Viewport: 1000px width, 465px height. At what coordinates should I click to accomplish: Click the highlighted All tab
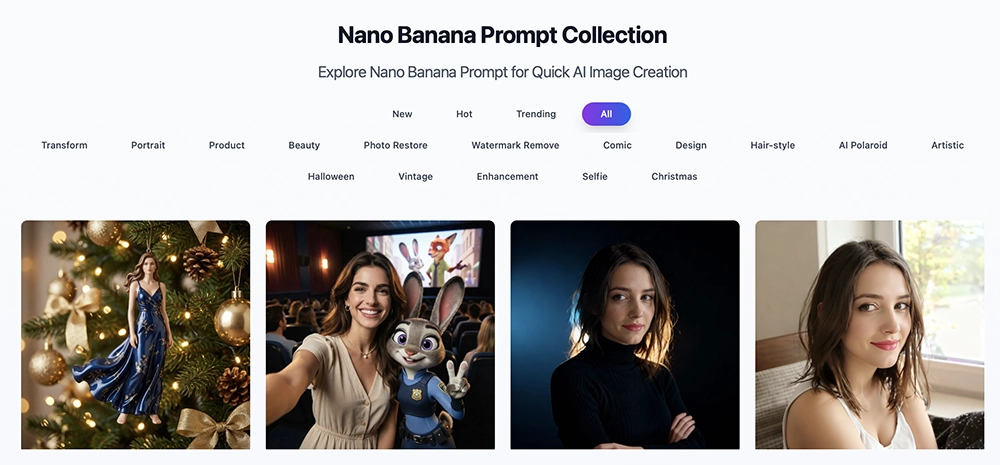point(606,114)
